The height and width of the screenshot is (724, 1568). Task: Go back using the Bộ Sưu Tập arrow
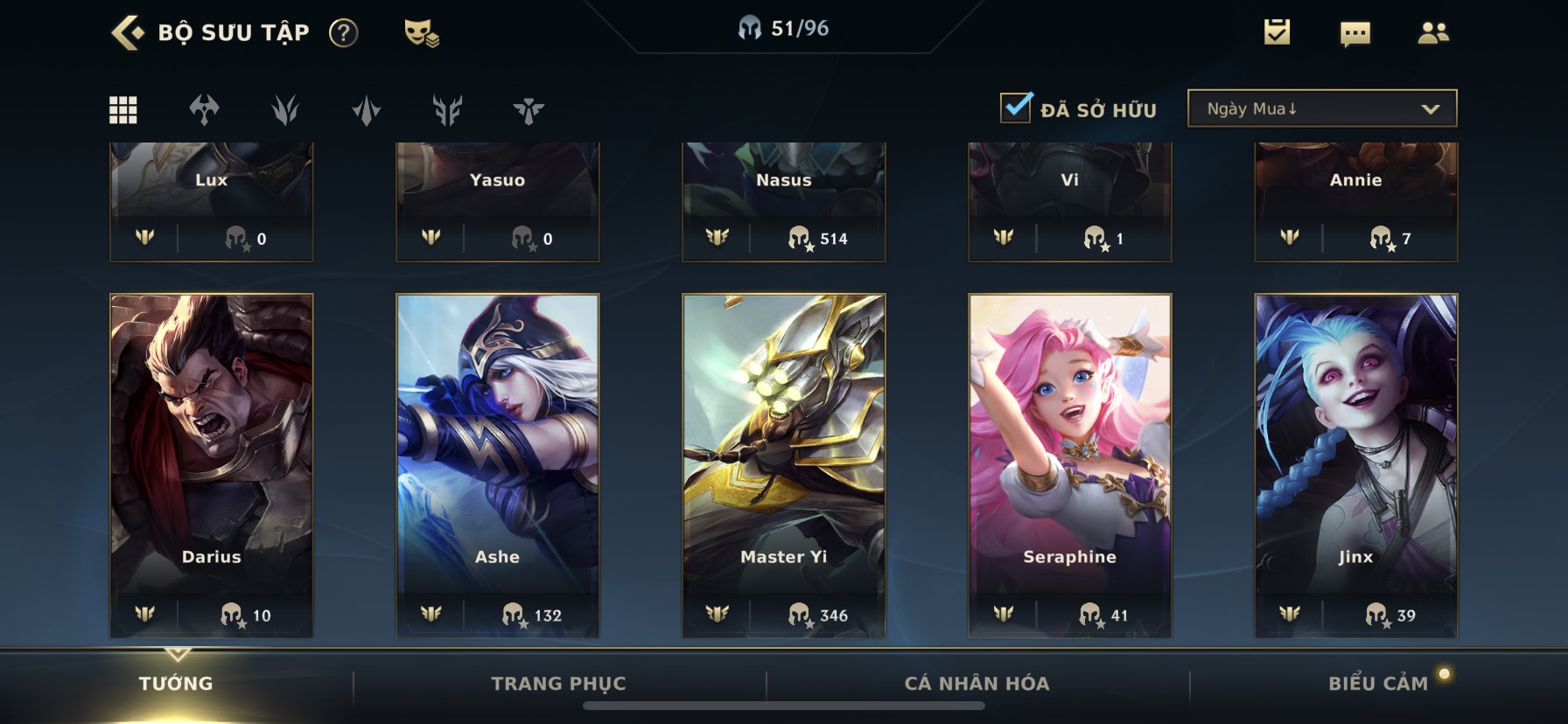point(128,33)
